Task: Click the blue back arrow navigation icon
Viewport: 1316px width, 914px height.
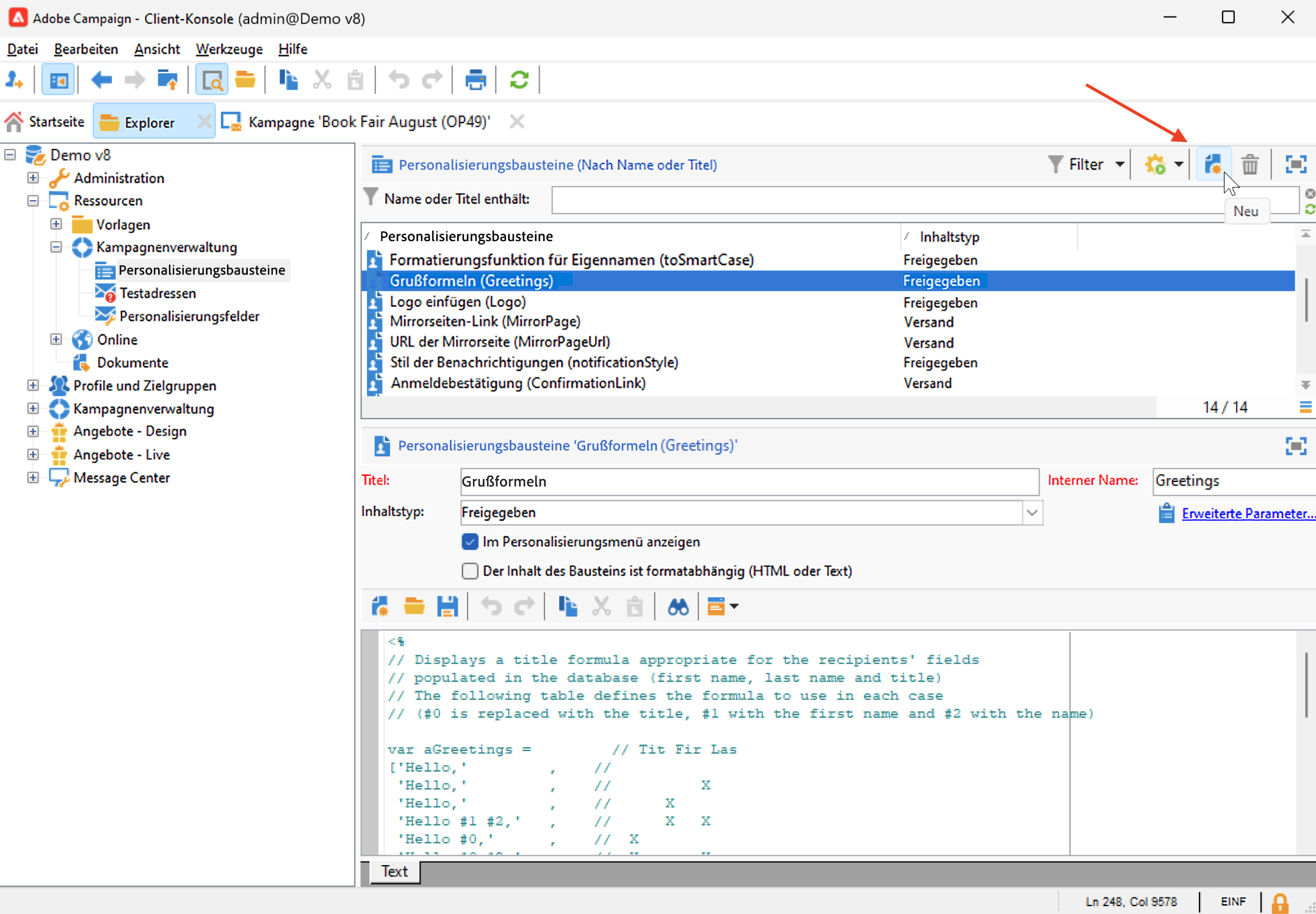Action: (x=101, y=80)
